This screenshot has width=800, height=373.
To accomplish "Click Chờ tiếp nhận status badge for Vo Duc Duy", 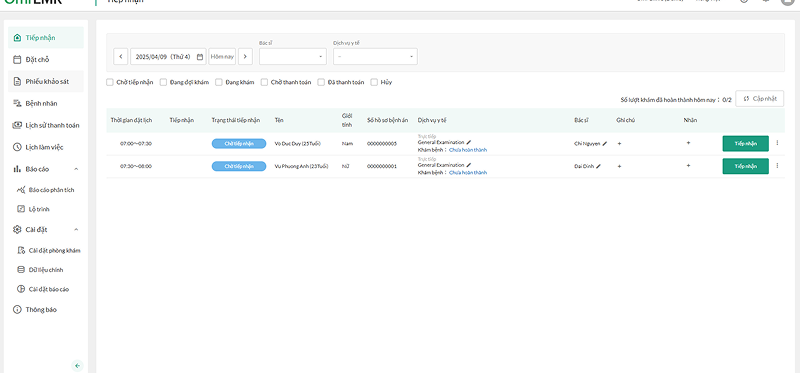I will click(x=239, y=144).
